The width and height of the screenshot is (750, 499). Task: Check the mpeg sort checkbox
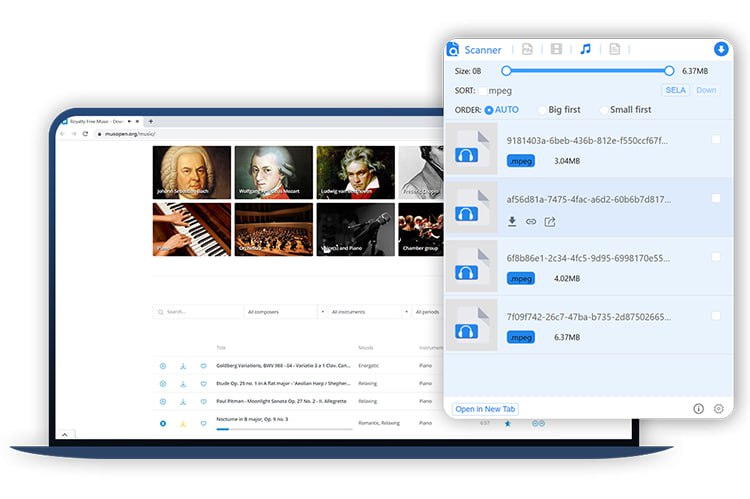(484, 90)
